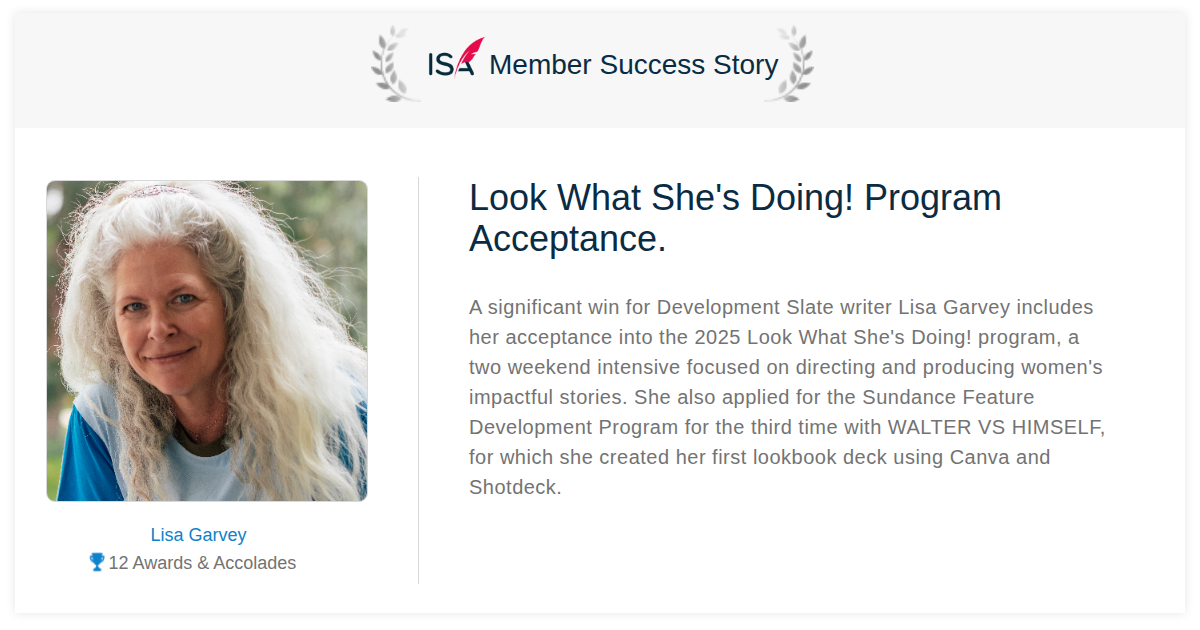
Task: Click the left laurel wreath icon
Action: point(395,64)
